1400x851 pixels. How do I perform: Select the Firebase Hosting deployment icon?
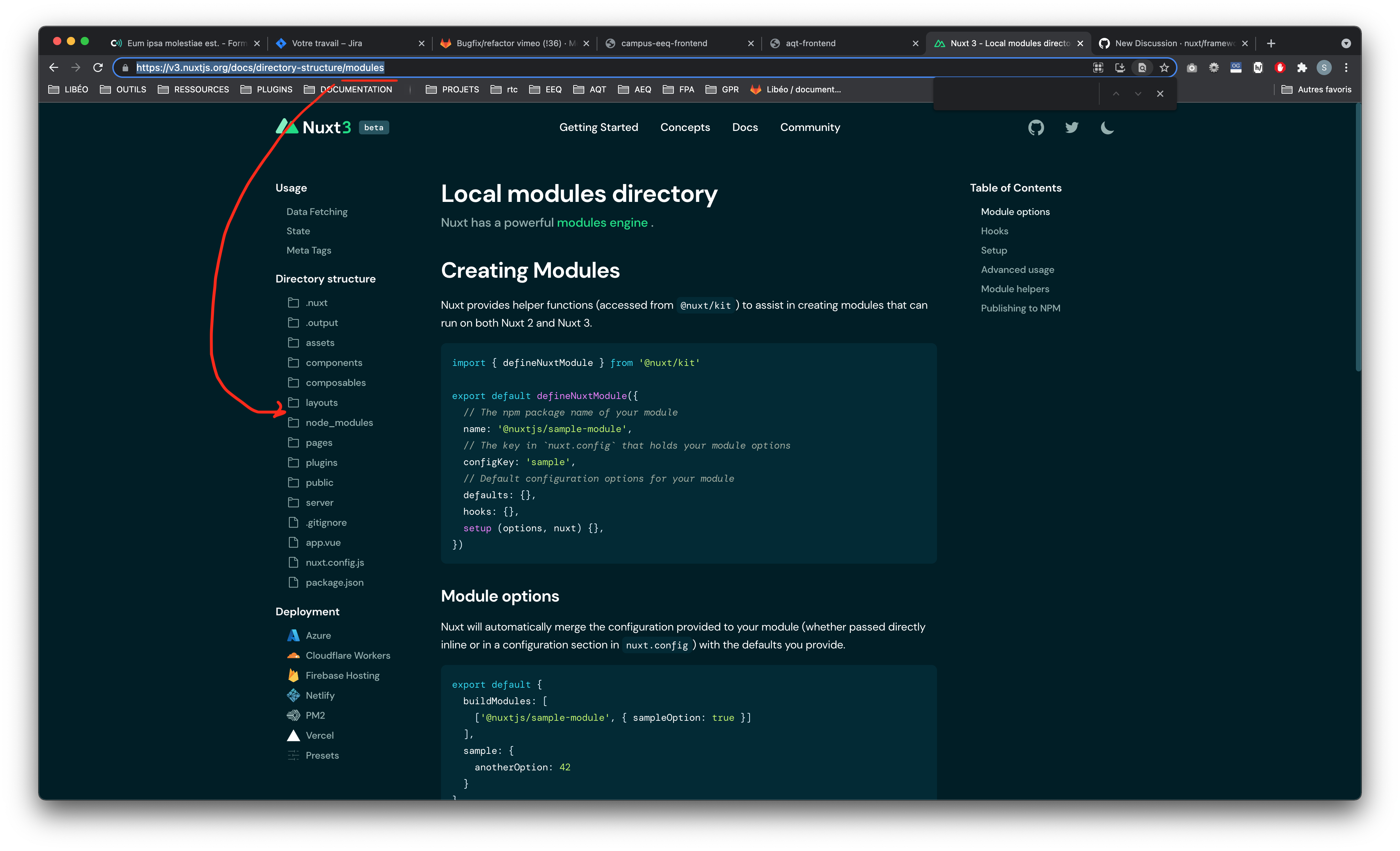293,675
